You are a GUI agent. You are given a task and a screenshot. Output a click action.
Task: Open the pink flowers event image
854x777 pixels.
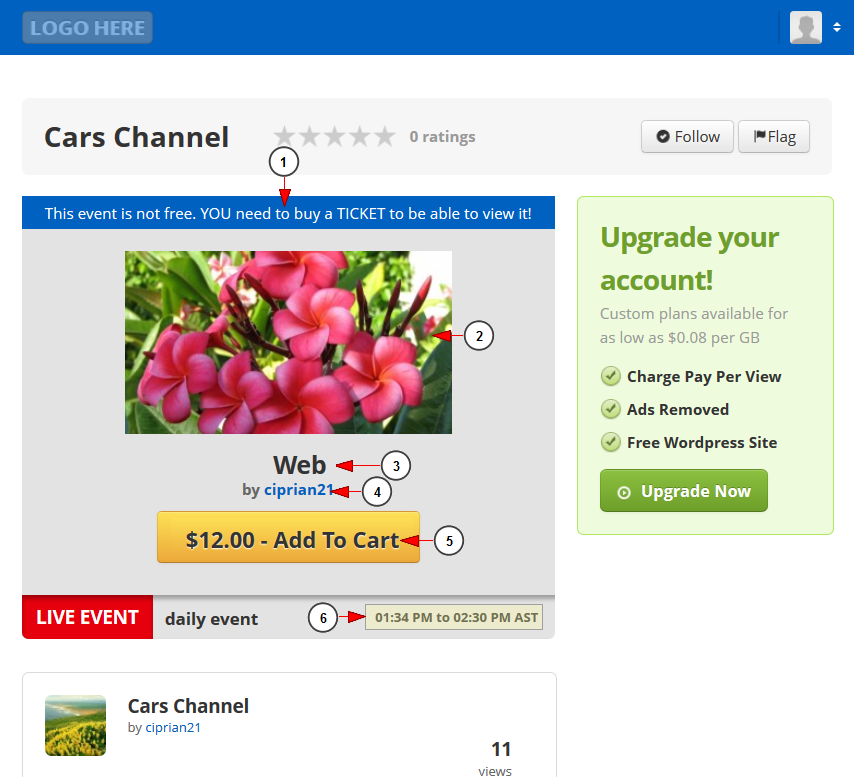[x=288, y=342]
